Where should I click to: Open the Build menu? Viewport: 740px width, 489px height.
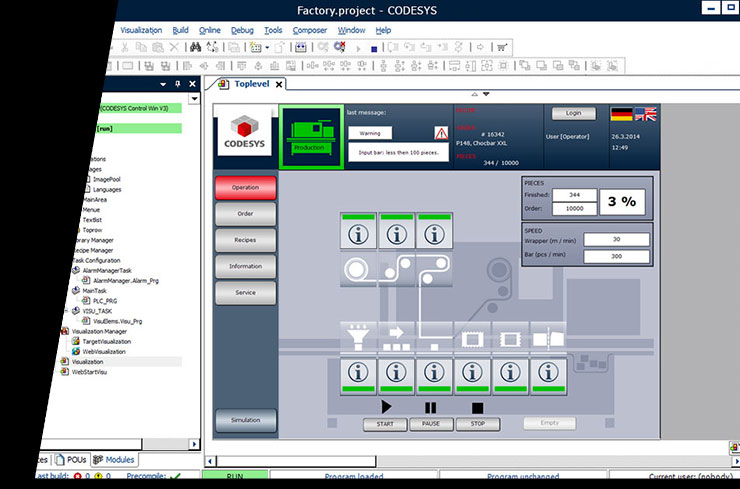(x=180, y=30)
